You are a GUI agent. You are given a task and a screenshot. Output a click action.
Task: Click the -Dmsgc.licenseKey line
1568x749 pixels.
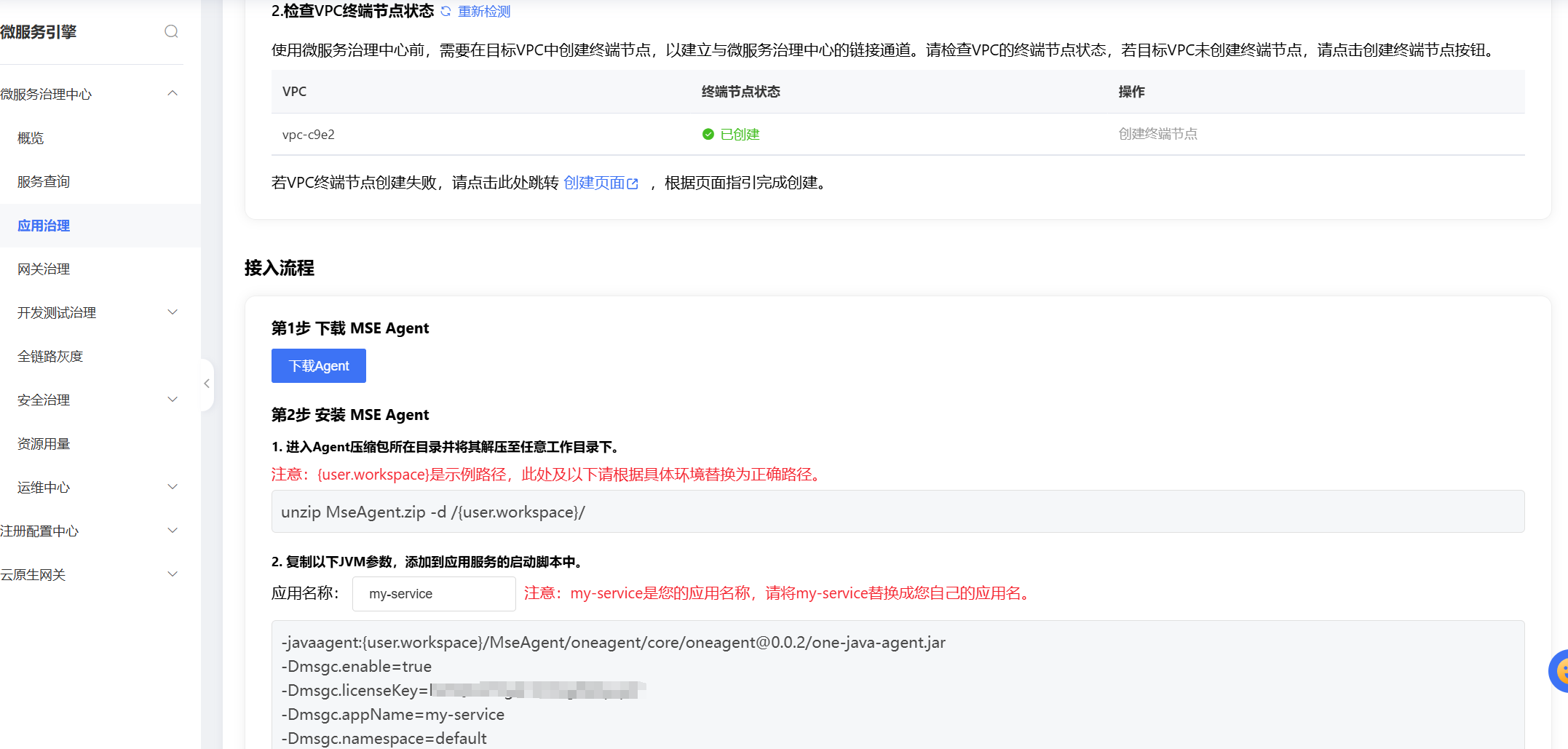point(464,691)
